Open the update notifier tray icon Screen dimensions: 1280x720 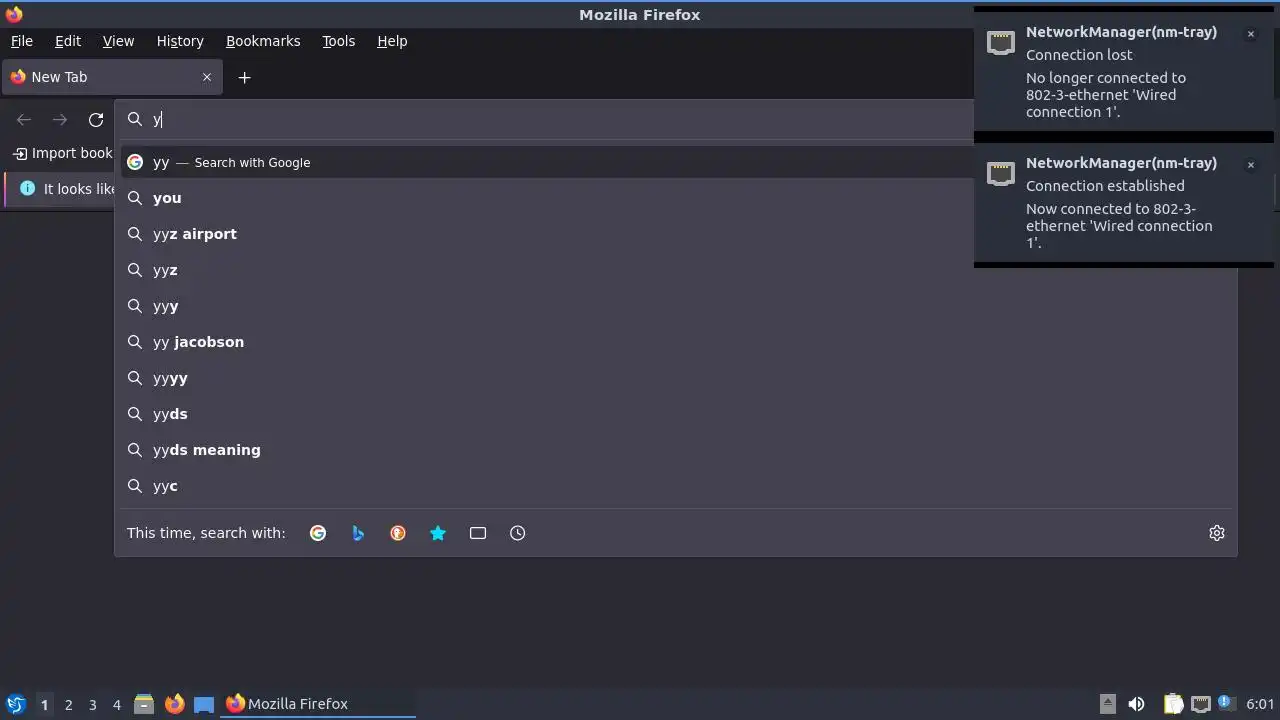(1227, 704)
